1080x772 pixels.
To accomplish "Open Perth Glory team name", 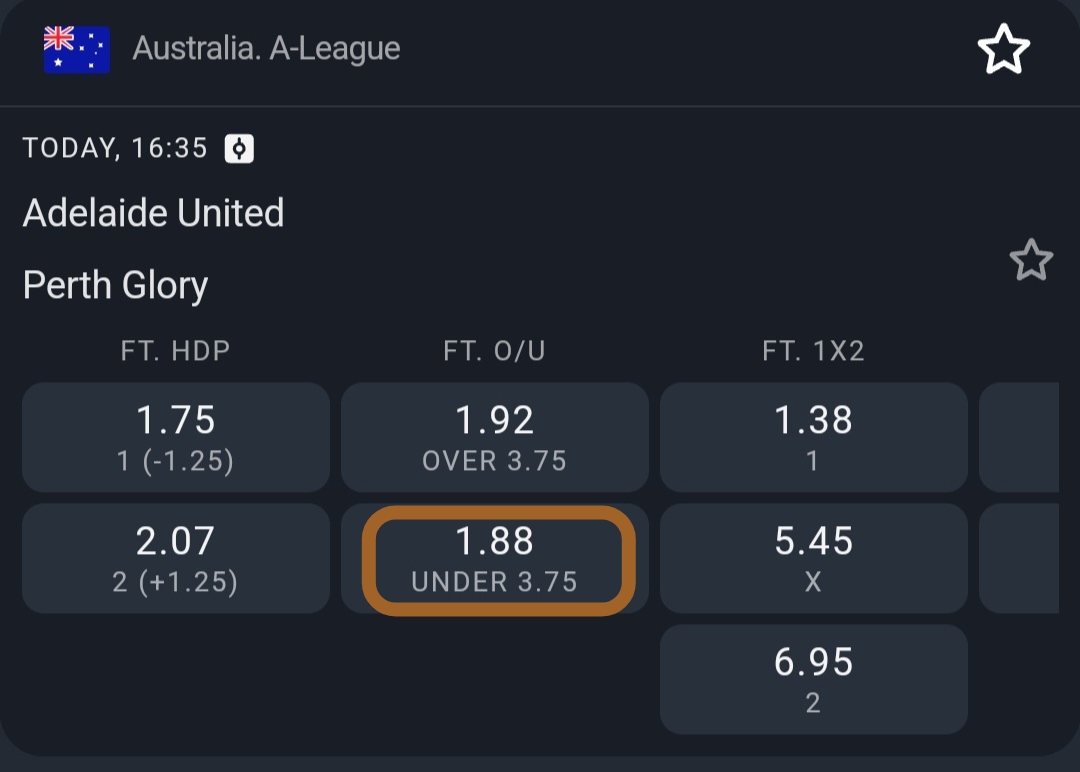I will [115, 286].
